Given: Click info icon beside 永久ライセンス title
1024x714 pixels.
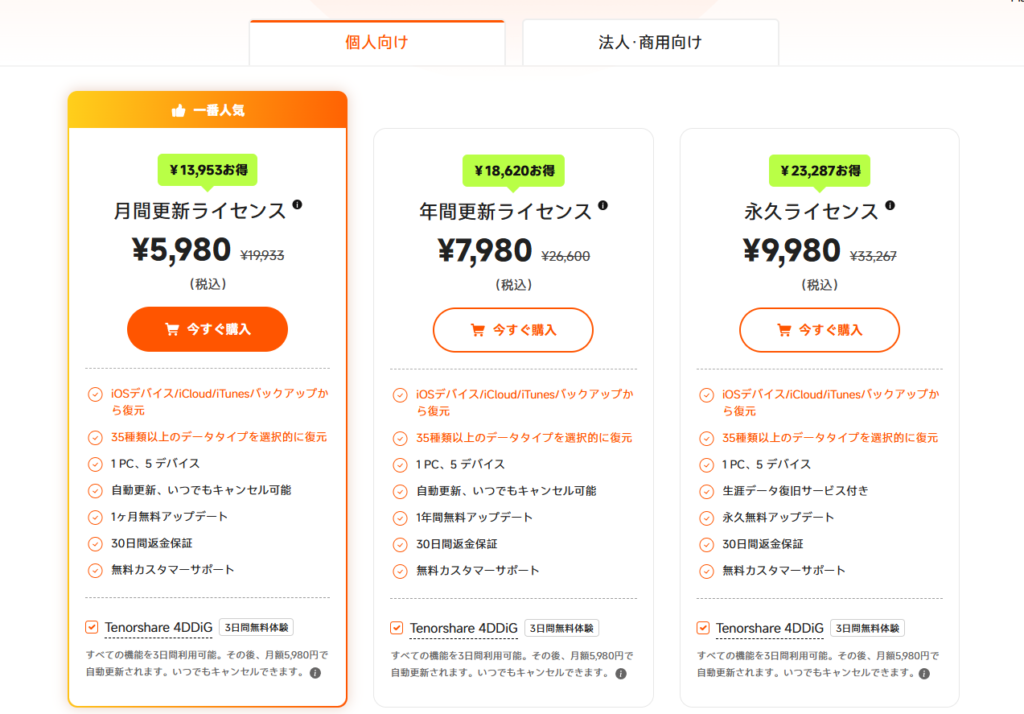Looking at the screenshot, I should [890, 205].
